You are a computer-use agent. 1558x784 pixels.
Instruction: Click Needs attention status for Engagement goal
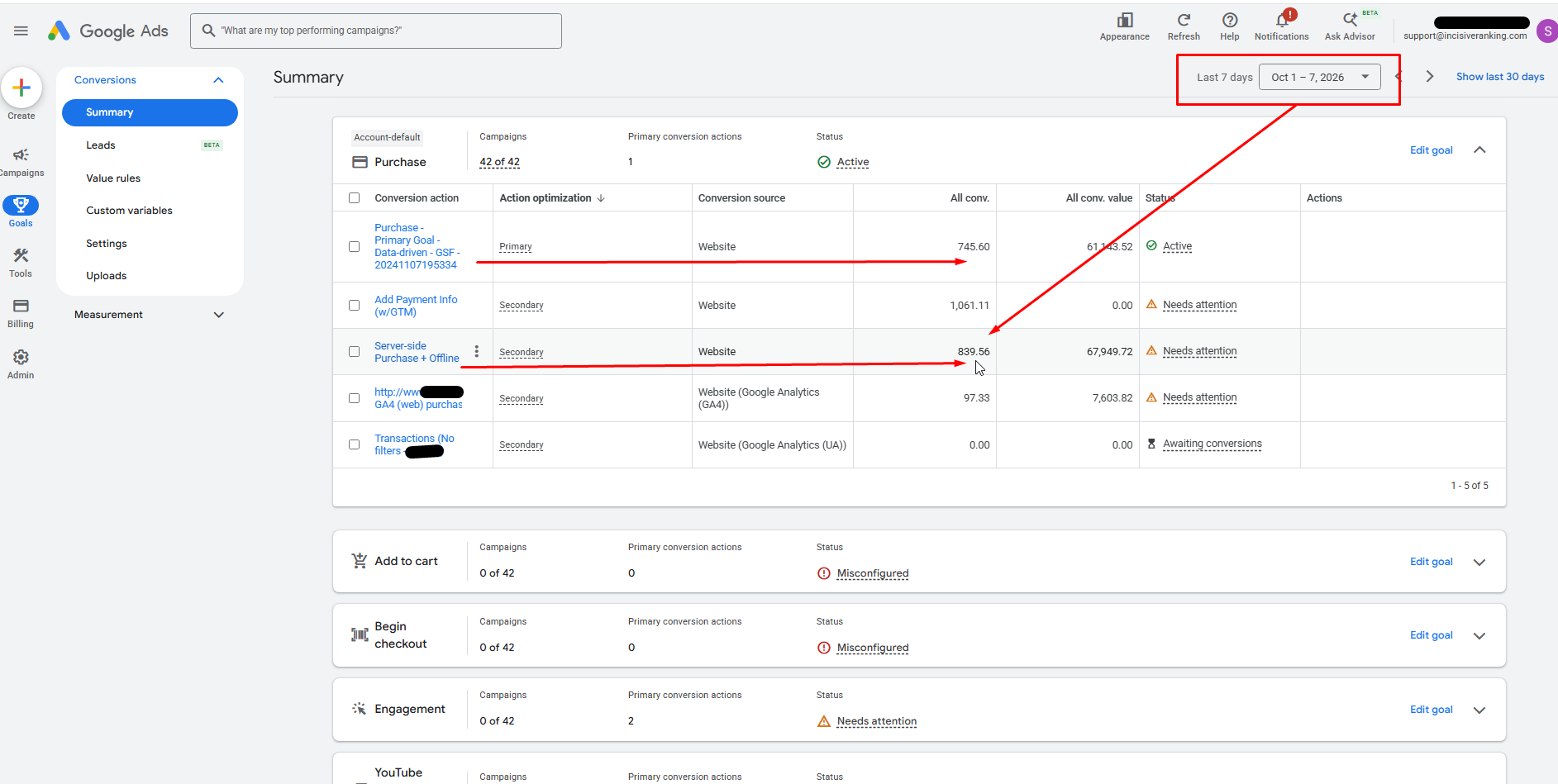click(876, 721)
